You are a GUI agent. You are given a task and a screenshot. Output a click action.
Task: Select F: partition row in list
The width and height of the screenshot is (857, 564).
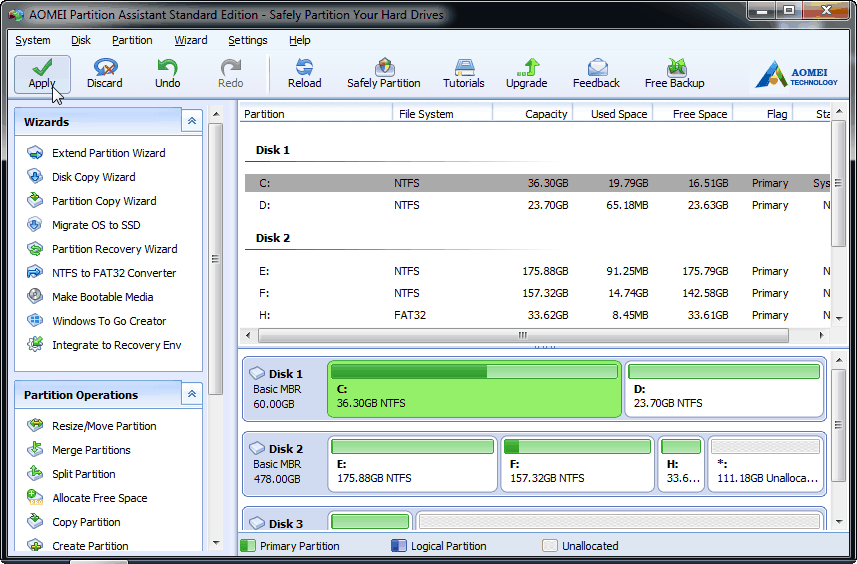pyautogui.click(x=537, y=293)
